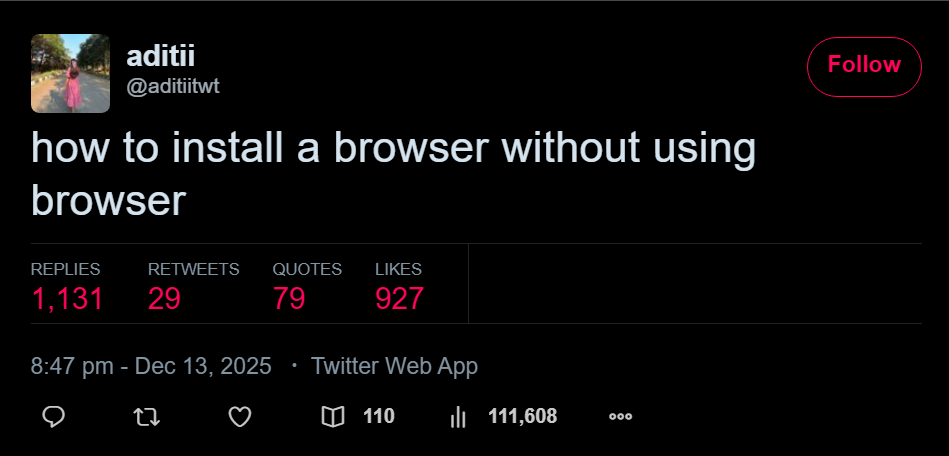Click the Twitter Web App source link
Screen dimensions: 949x456
pyautogui.click(x=394, y=366)
